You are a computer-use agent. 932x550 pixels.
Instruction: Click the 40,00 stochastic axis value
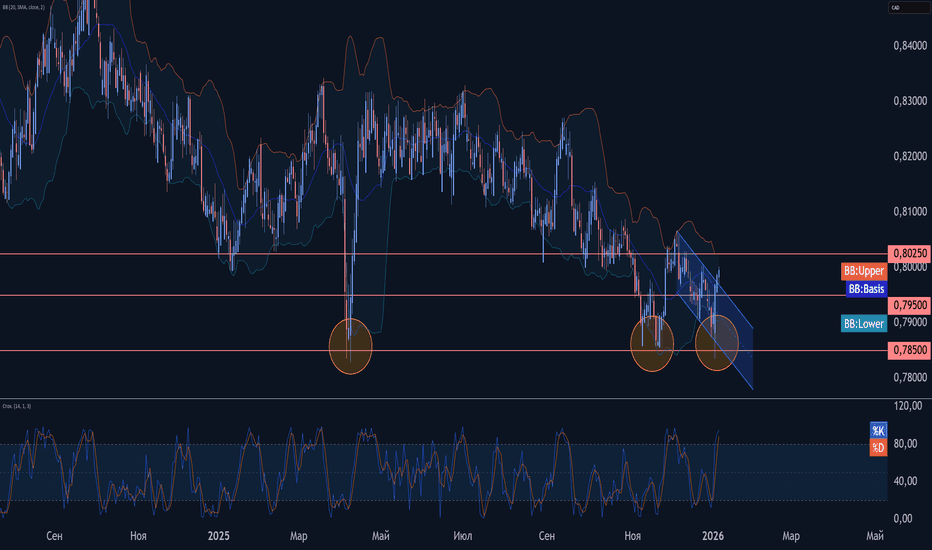905,481
